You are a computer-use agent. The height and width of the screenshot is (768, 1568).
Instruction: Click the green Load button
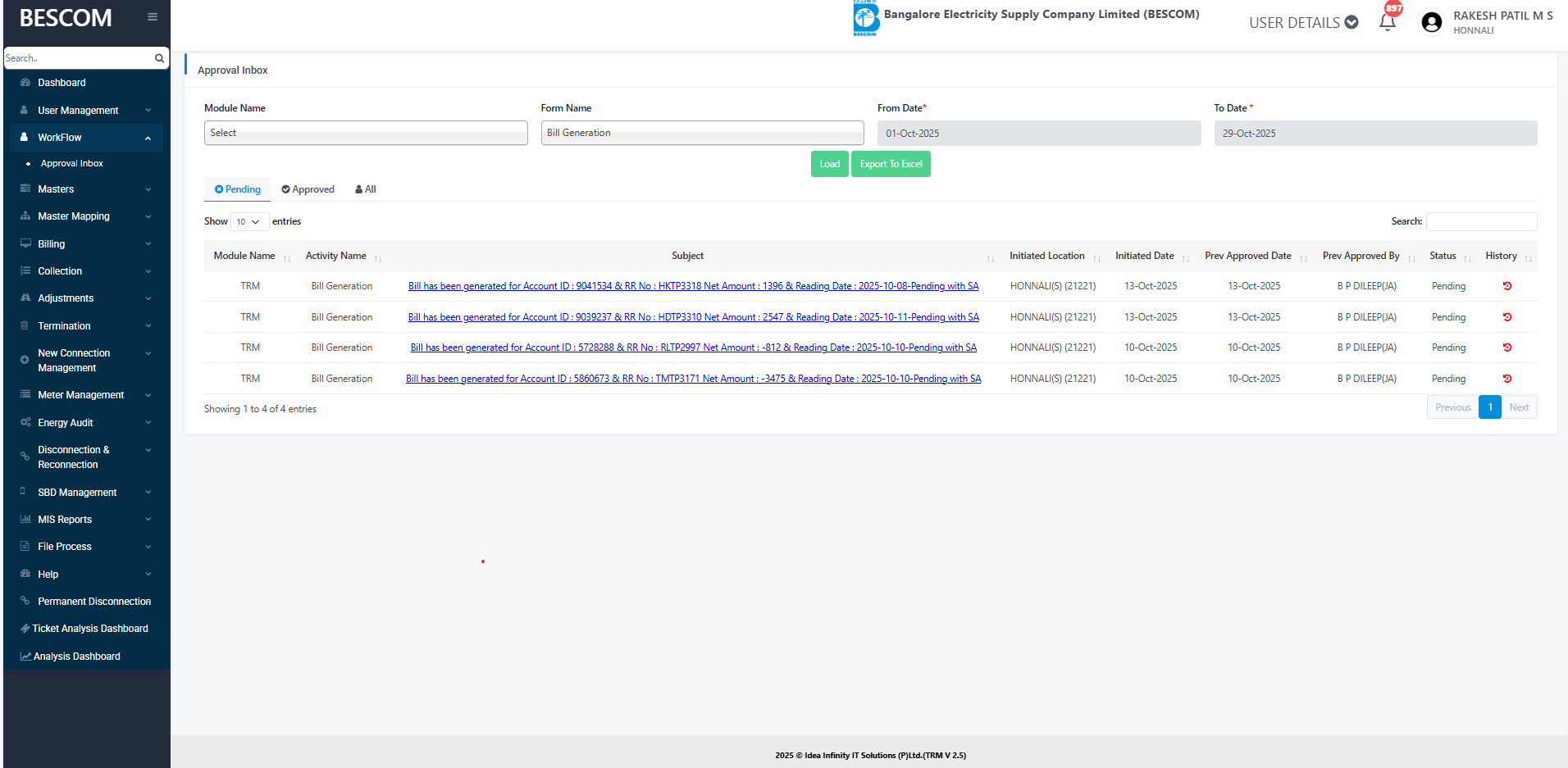point(829,164)
